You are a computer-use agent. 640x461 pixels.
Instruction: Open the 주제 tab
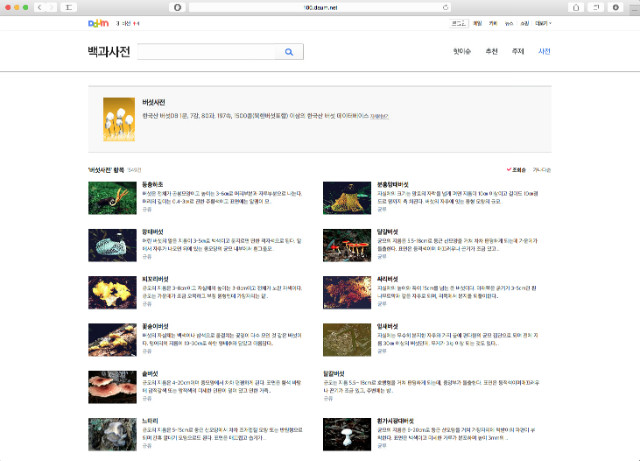518,52
